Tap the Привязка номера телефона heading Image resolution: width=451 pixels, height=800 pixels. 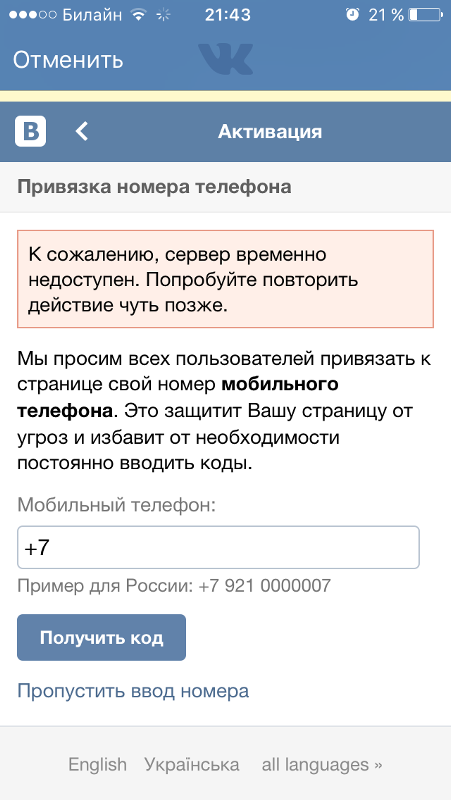point(154,187)
